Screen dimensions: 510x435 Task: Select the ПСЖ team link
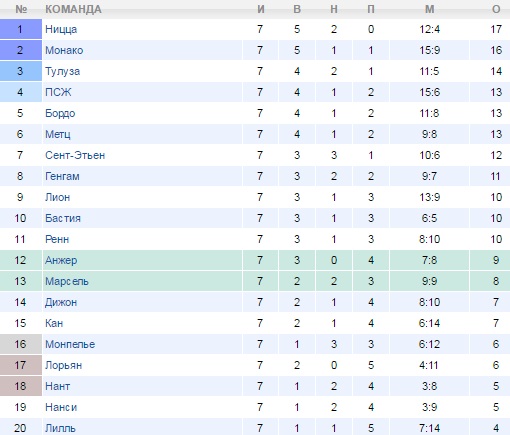coord(58,92)
